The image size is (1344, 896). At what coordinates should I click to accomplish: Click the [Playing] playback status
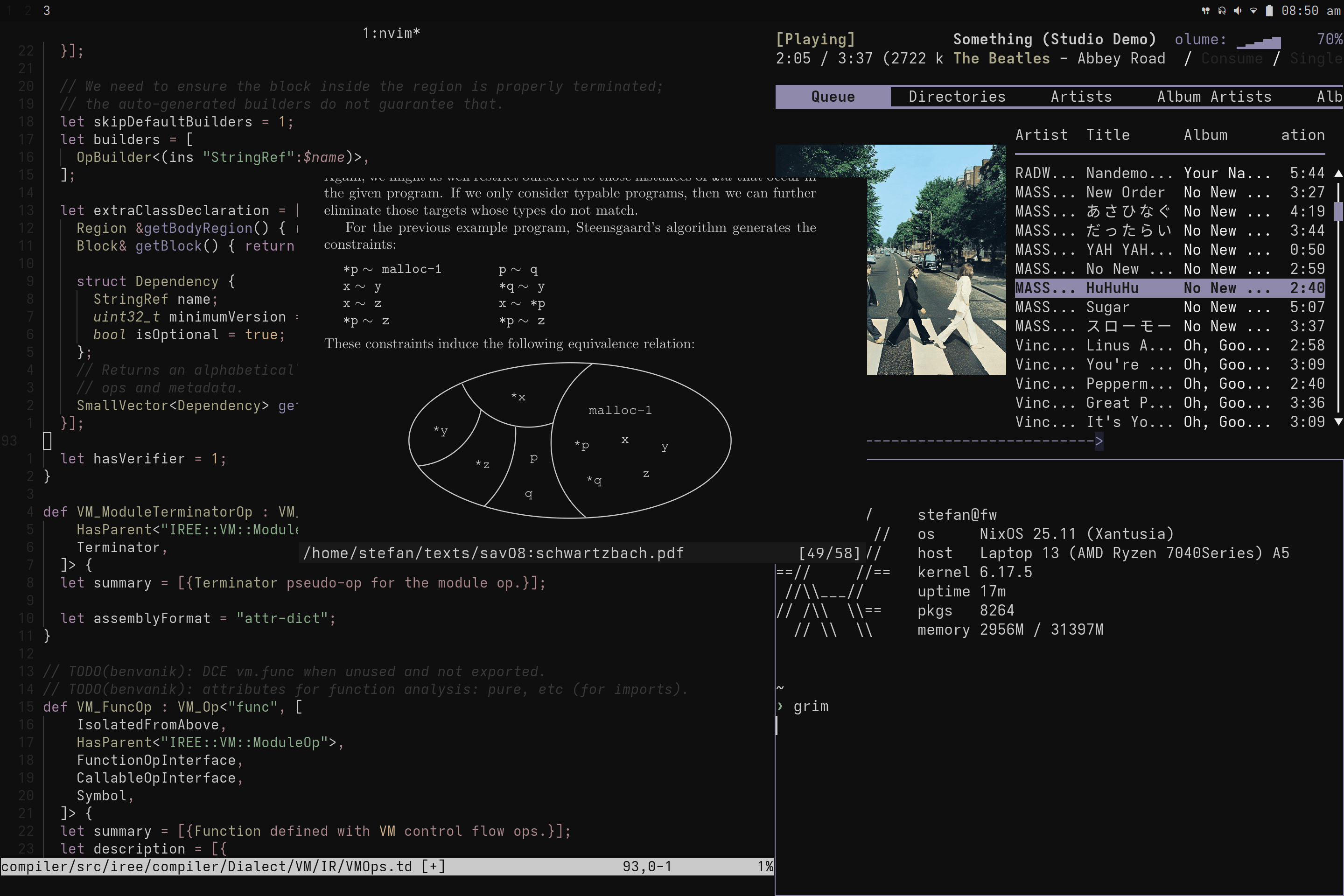pos(815,39)
